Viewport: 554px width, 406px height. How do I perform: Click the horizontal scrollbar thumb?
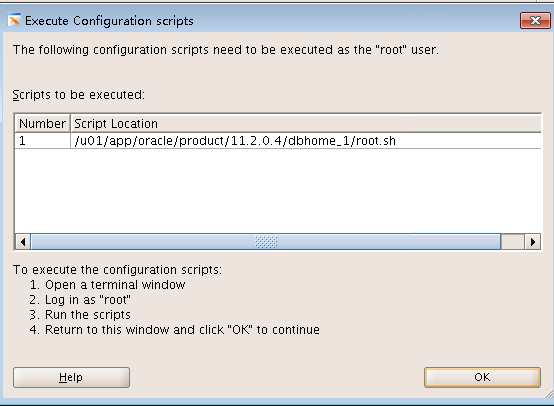(x=266, y=242)
